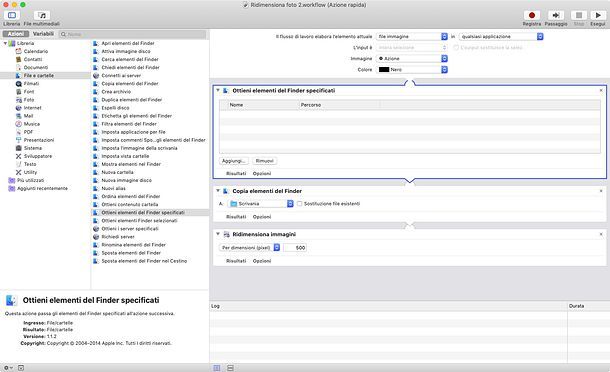Start recording with the Registra button
Screen dimensions: 610x372
pos(531,15)
